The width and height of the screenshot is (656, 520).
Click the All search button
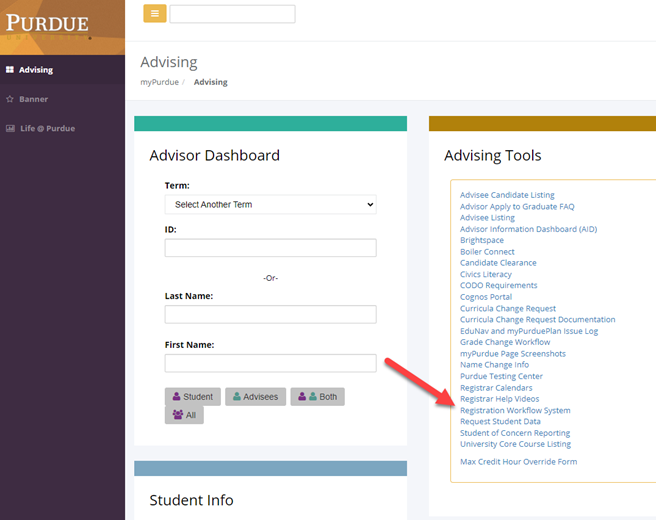point(184,415)
